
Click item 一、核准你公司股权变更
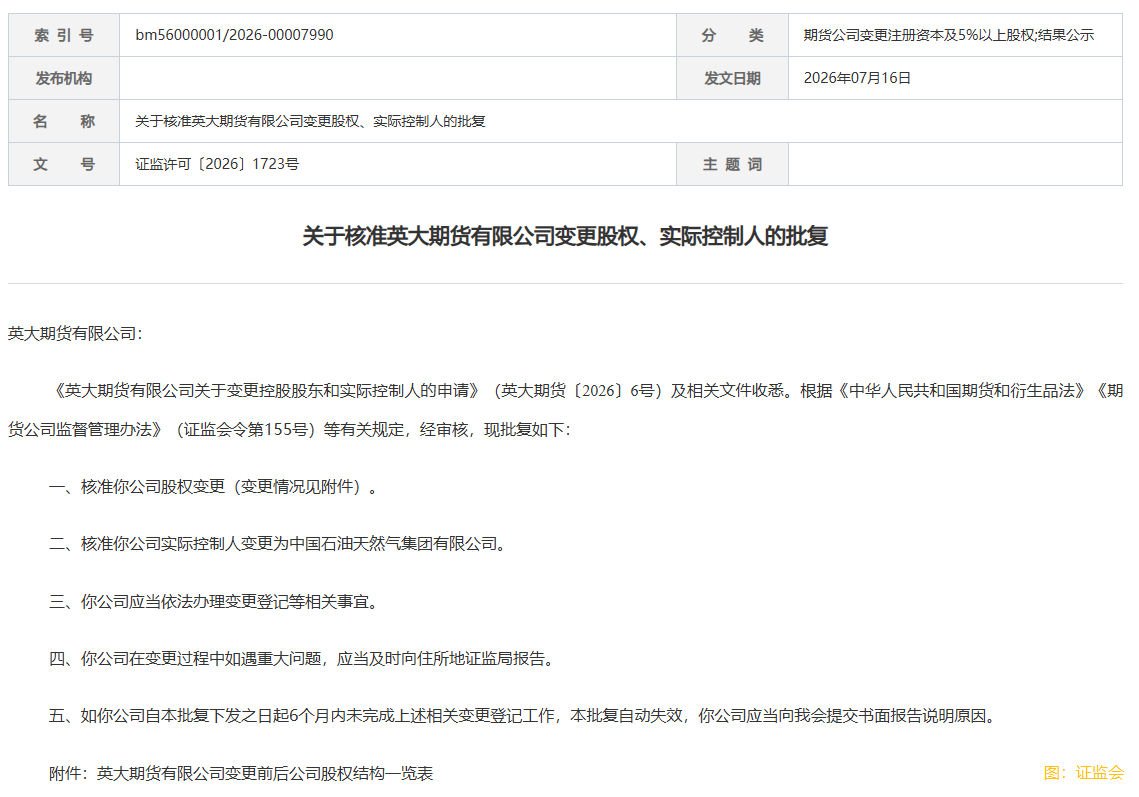[214, 487]
